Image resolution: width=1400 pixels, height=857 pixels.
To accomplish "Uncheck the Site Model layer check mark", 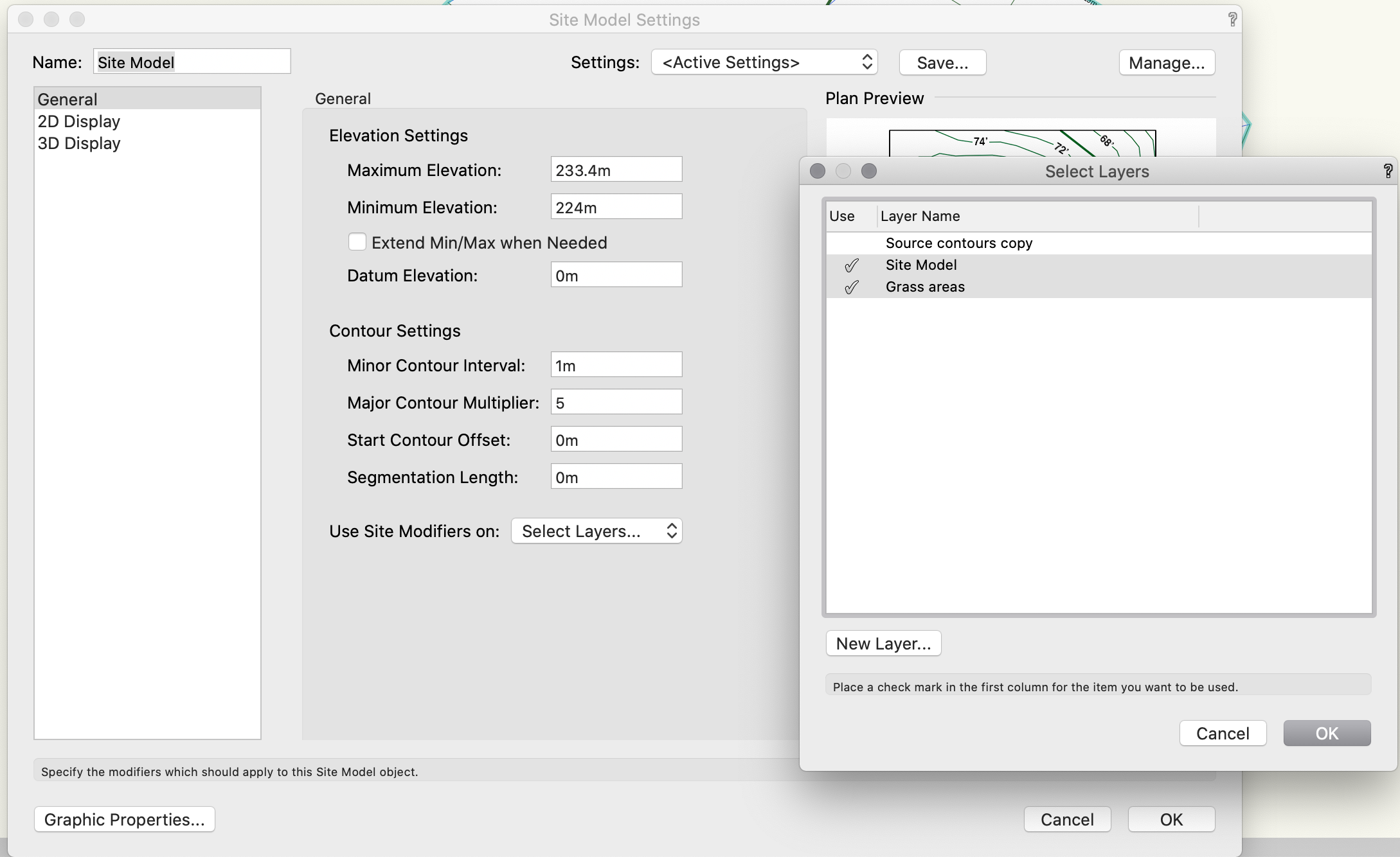I will [851, 265].
